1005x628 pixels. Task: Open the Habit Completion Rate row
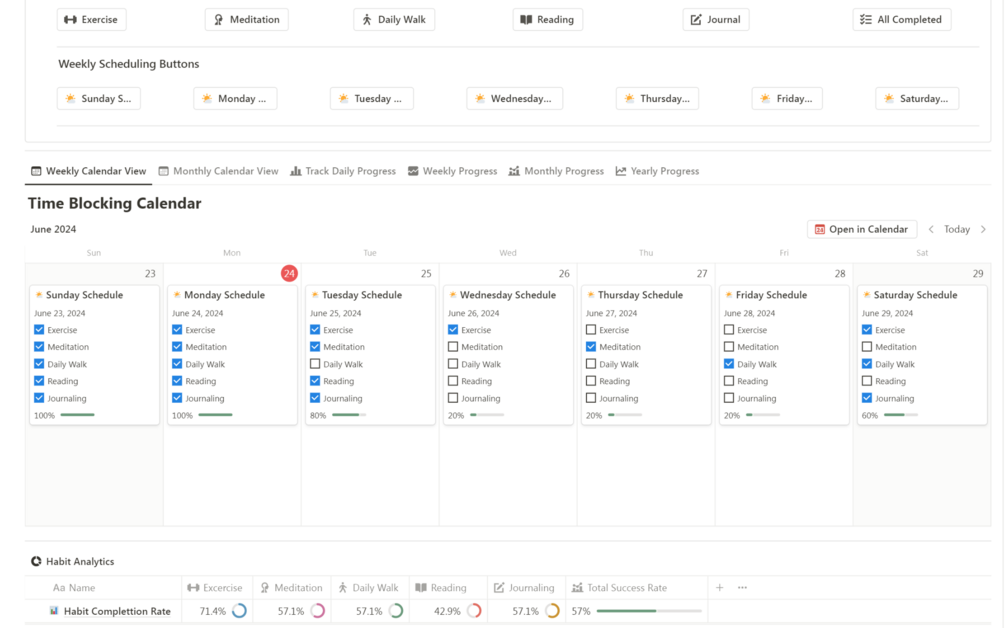point(117,611)
